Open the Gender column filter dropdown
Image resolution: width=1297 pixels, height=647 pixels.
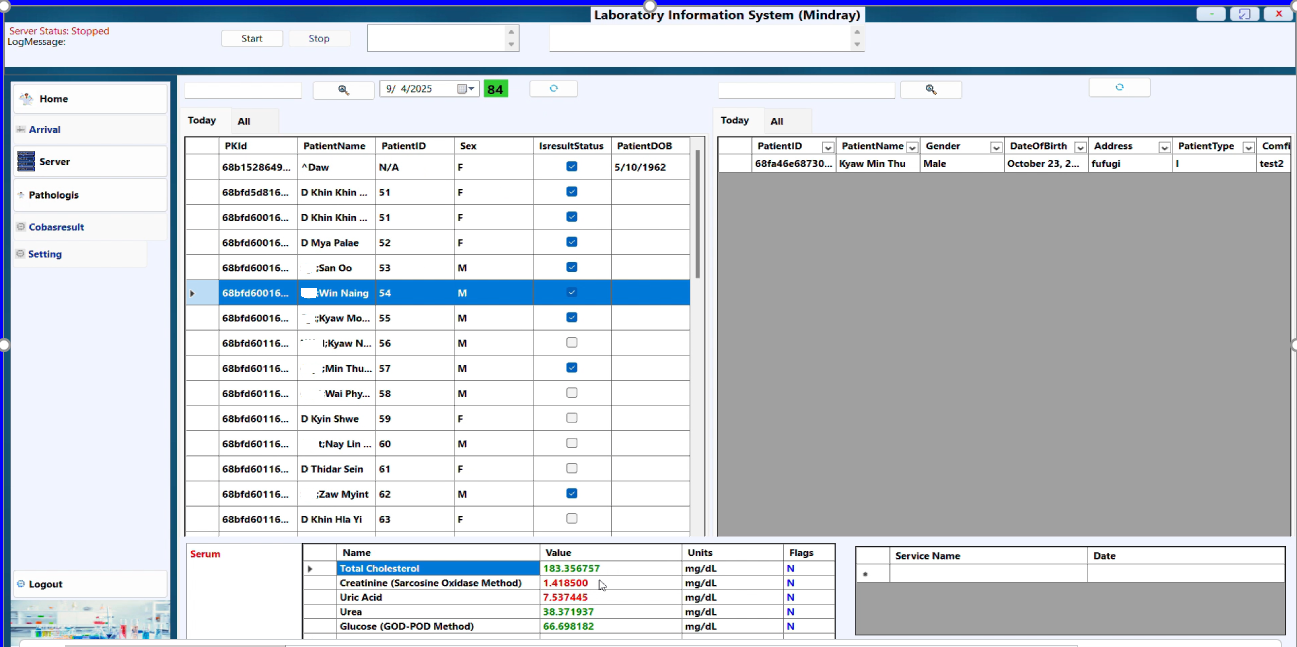(x=995, y=147)
